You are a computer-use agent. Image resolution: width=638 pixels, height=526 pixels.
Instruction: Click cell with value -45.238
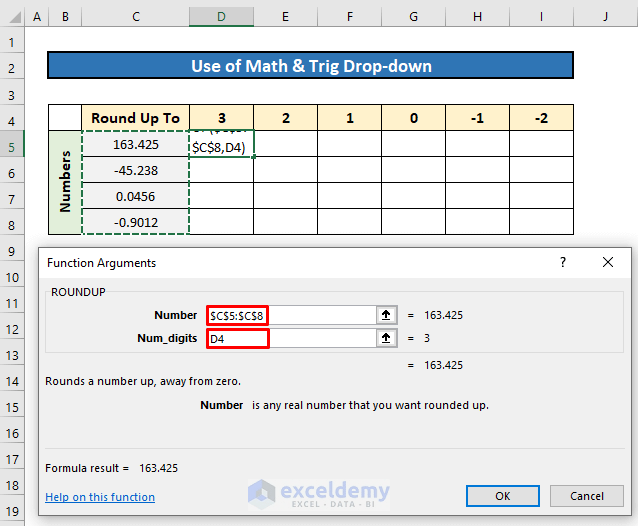tap(135, 170)
